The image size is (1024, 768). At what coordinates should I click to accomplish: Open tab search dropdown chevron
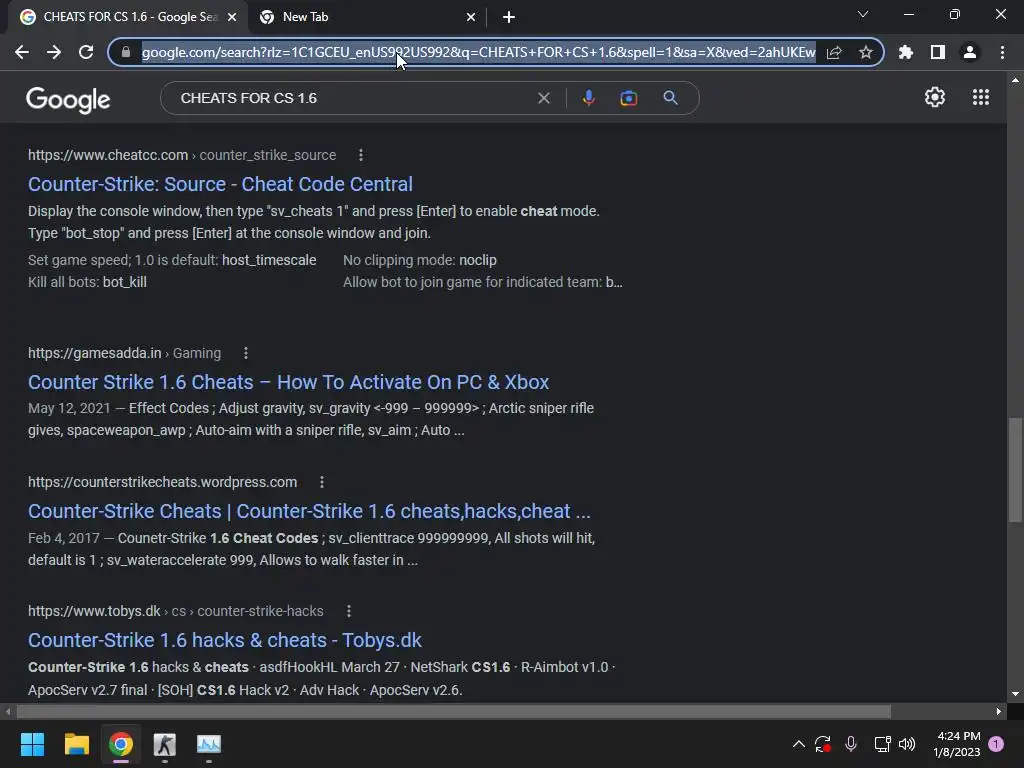click(x=863, y=14)
